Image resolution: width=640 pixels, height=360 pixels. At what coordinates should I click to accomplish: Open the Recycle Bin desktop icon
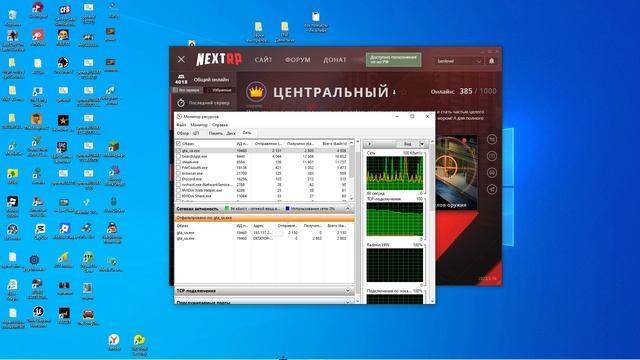coord(13,16)
